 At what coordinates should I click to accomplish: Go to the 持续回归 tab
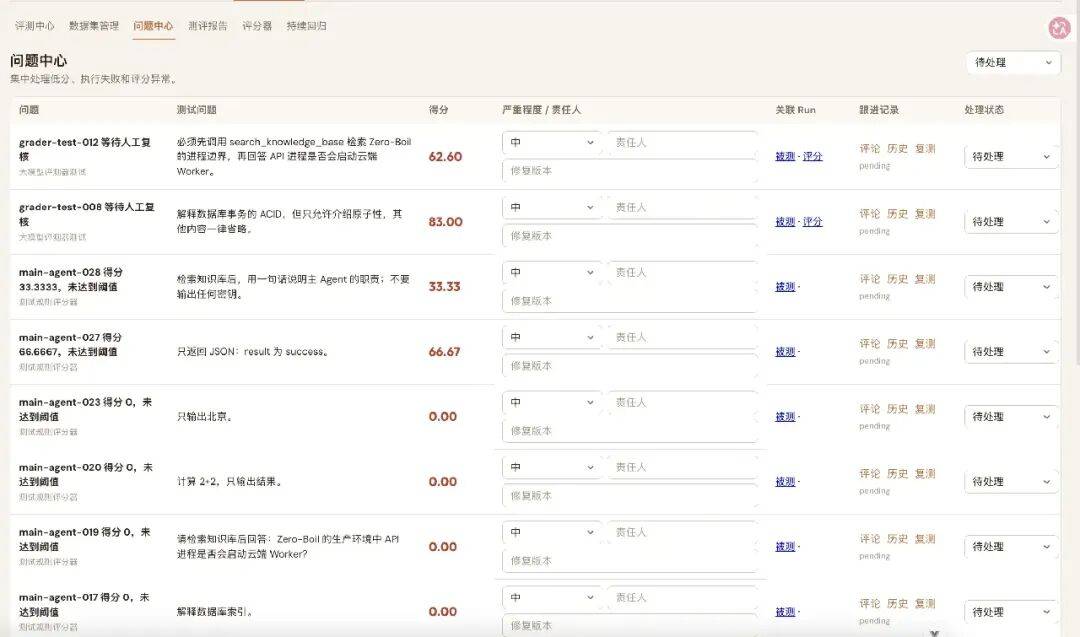point(307,25)
